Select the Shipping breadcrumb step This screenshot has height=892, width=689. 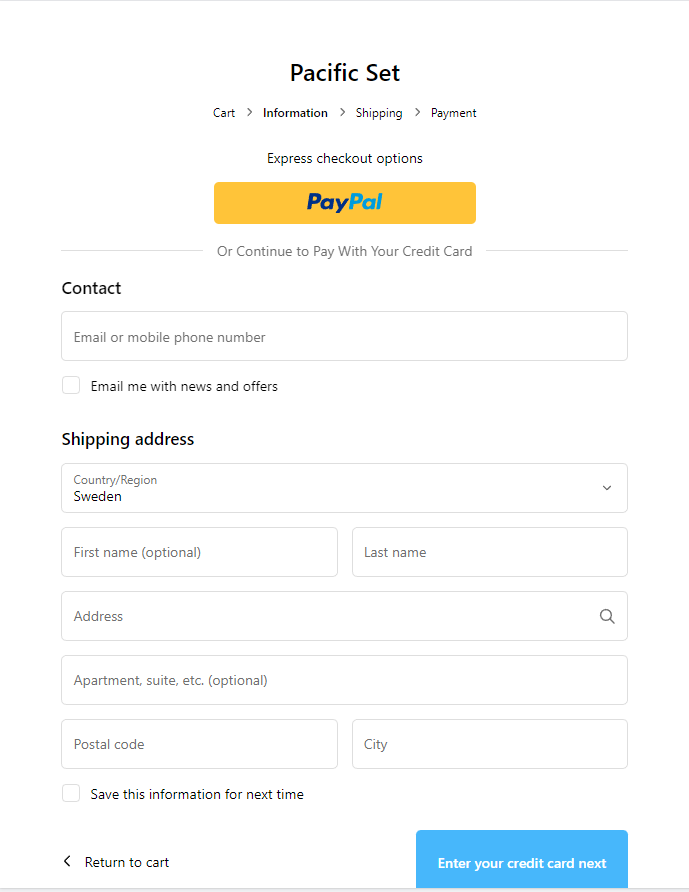click(379, 113)
